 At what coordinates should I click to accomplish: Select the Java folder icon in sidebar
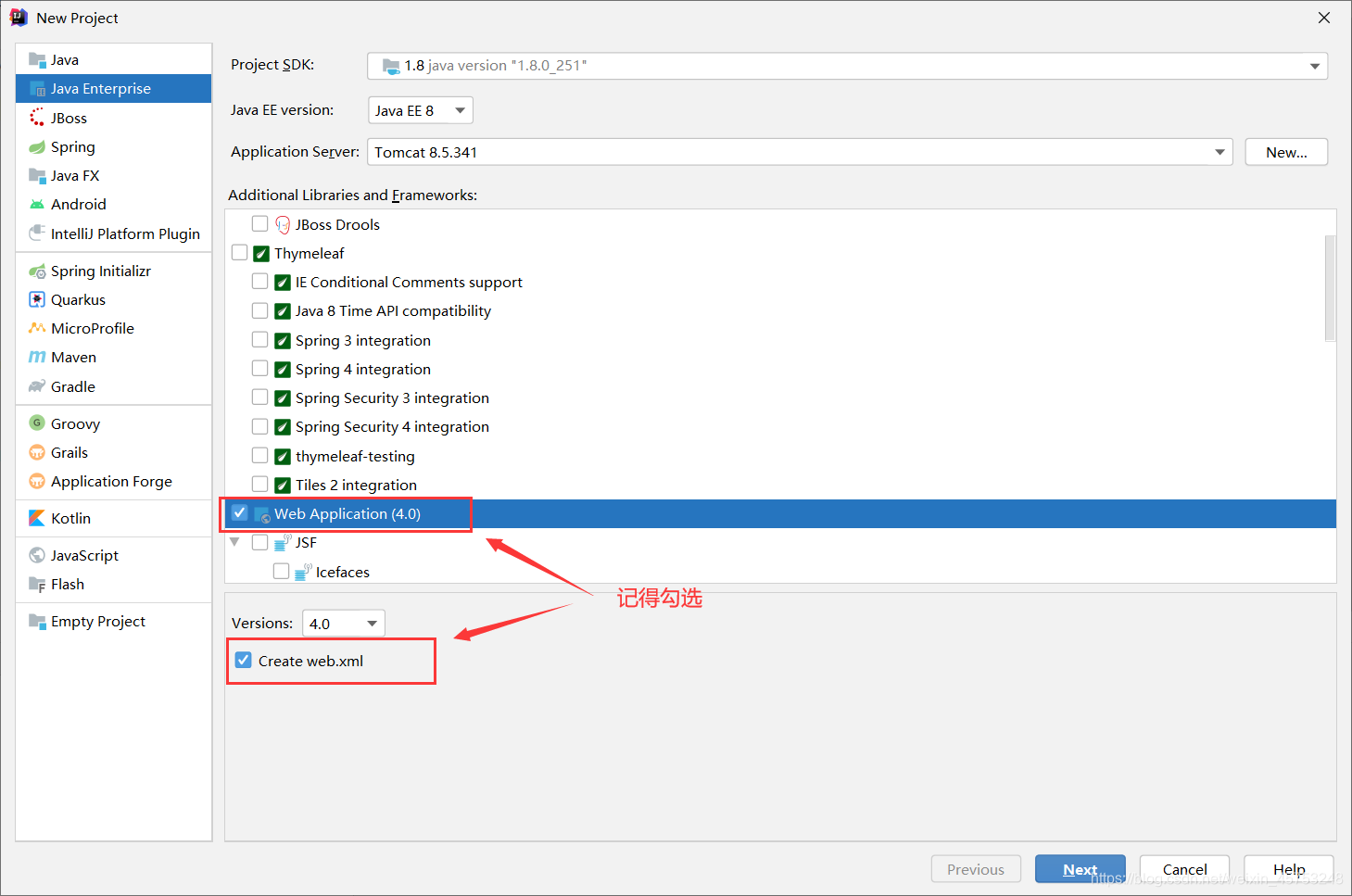point(37,60)
